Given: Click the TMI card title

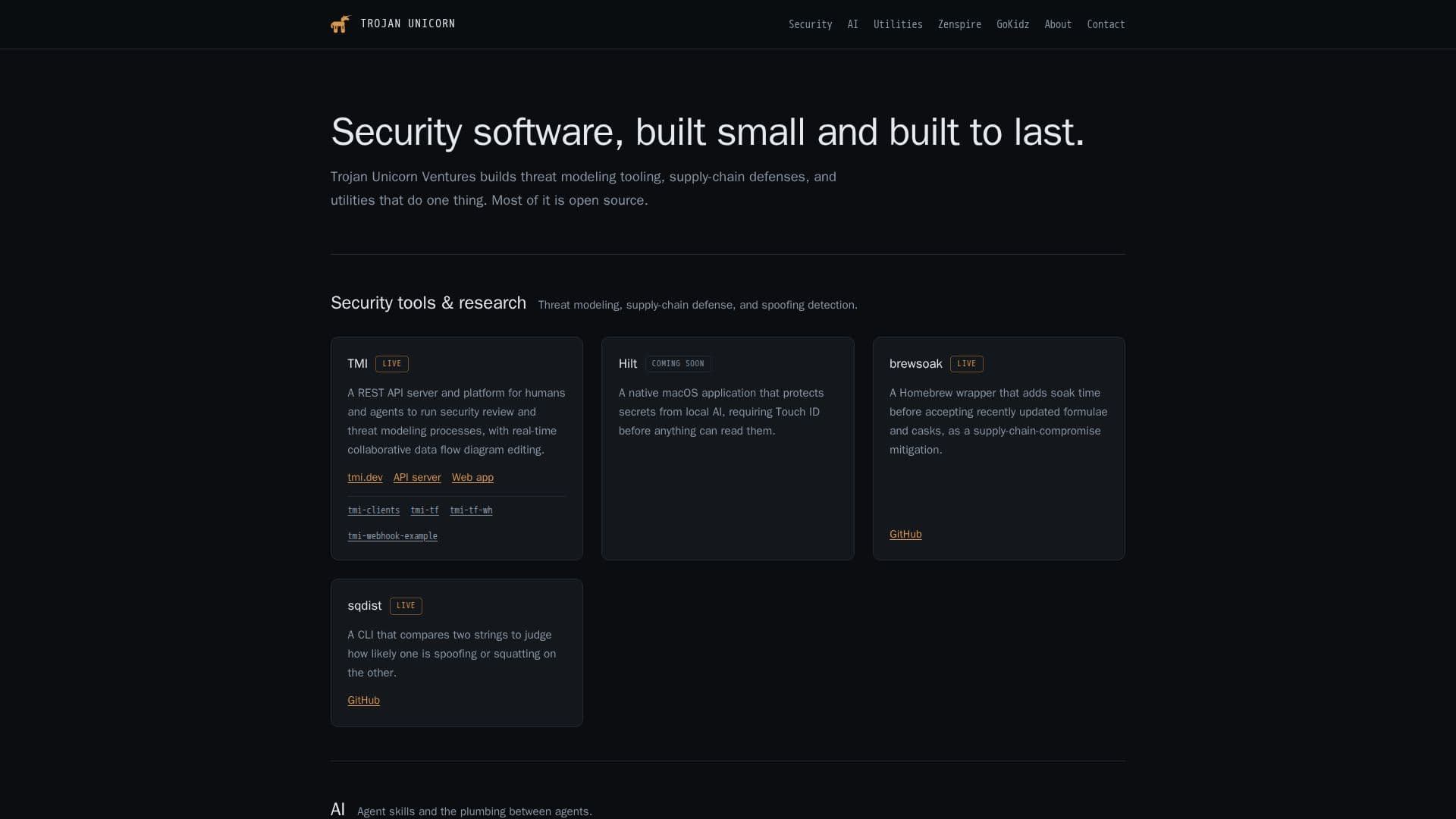Looking at the screenshot, I should pyautogui.click(x=357, y=364).
